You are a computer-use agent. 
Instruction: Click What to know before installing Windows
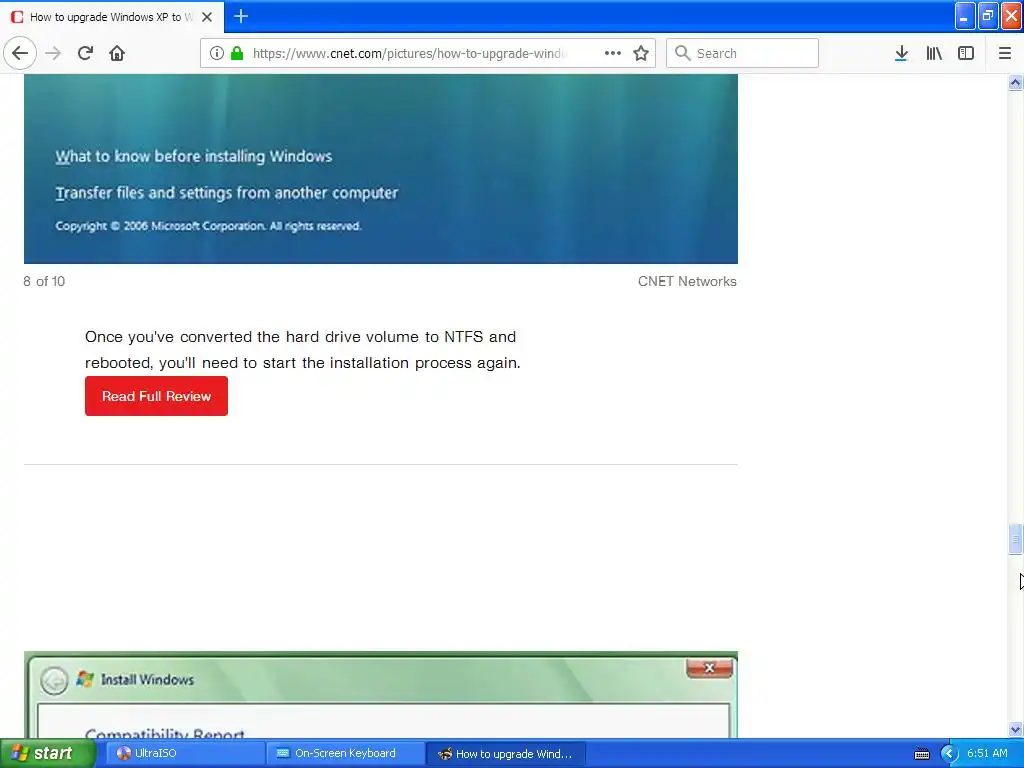click(193, 156)
